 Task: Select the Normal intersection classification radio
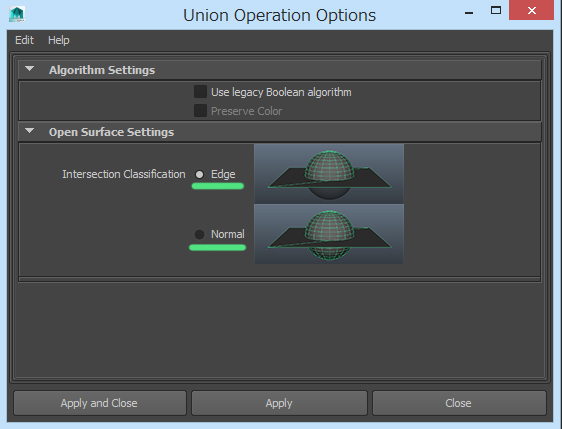199,234
